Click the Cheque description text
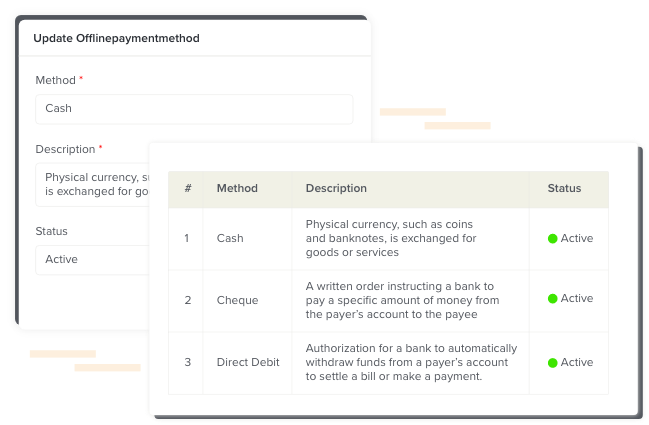Viewport: 649px width, 425px height. tap(402, 300)
